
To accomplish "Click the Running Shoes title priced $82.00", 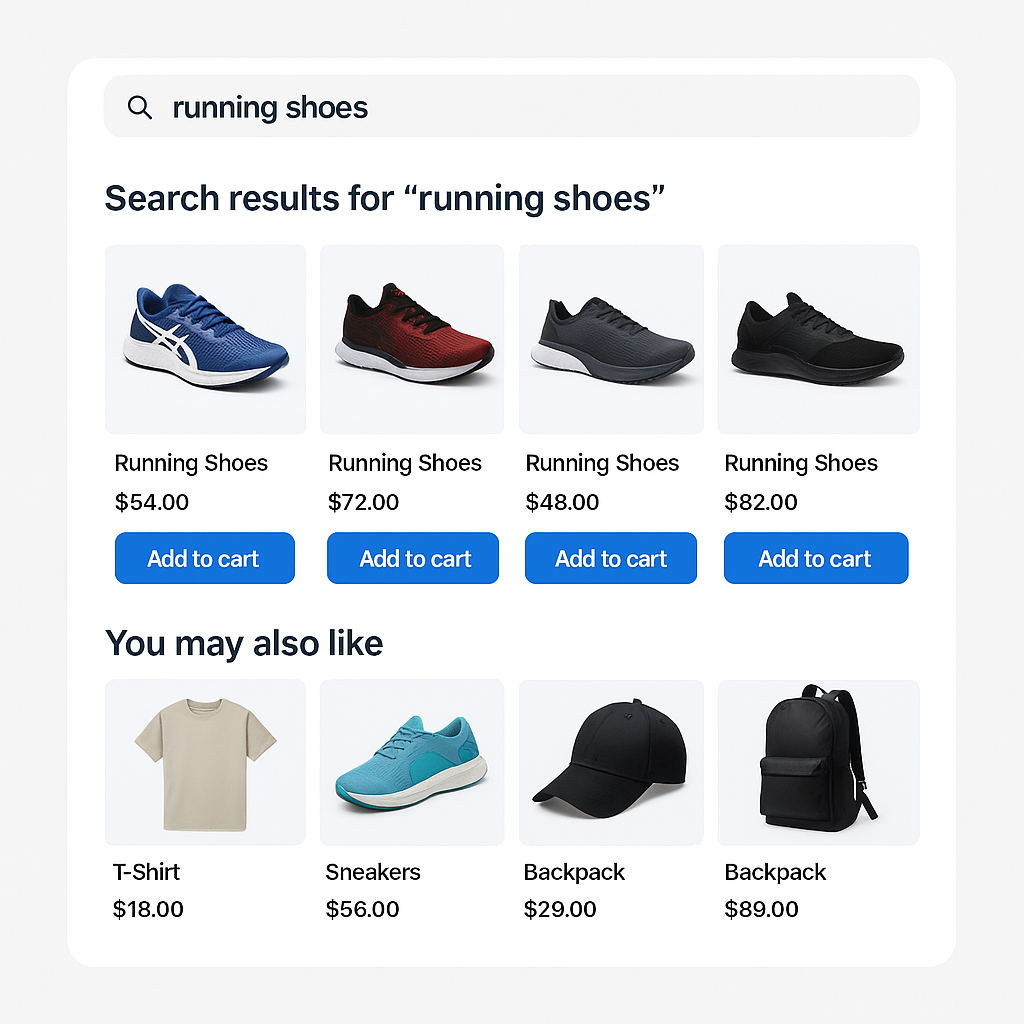I will coord(801,463).
